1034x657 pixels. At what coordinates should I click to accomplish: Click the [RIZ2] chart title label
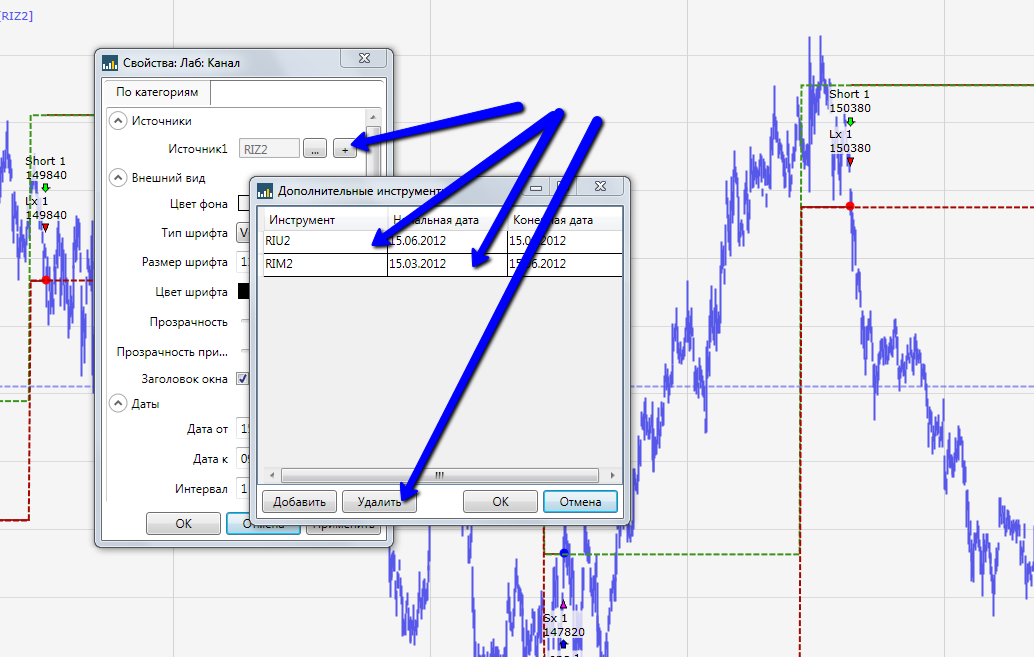pos(16,16)
